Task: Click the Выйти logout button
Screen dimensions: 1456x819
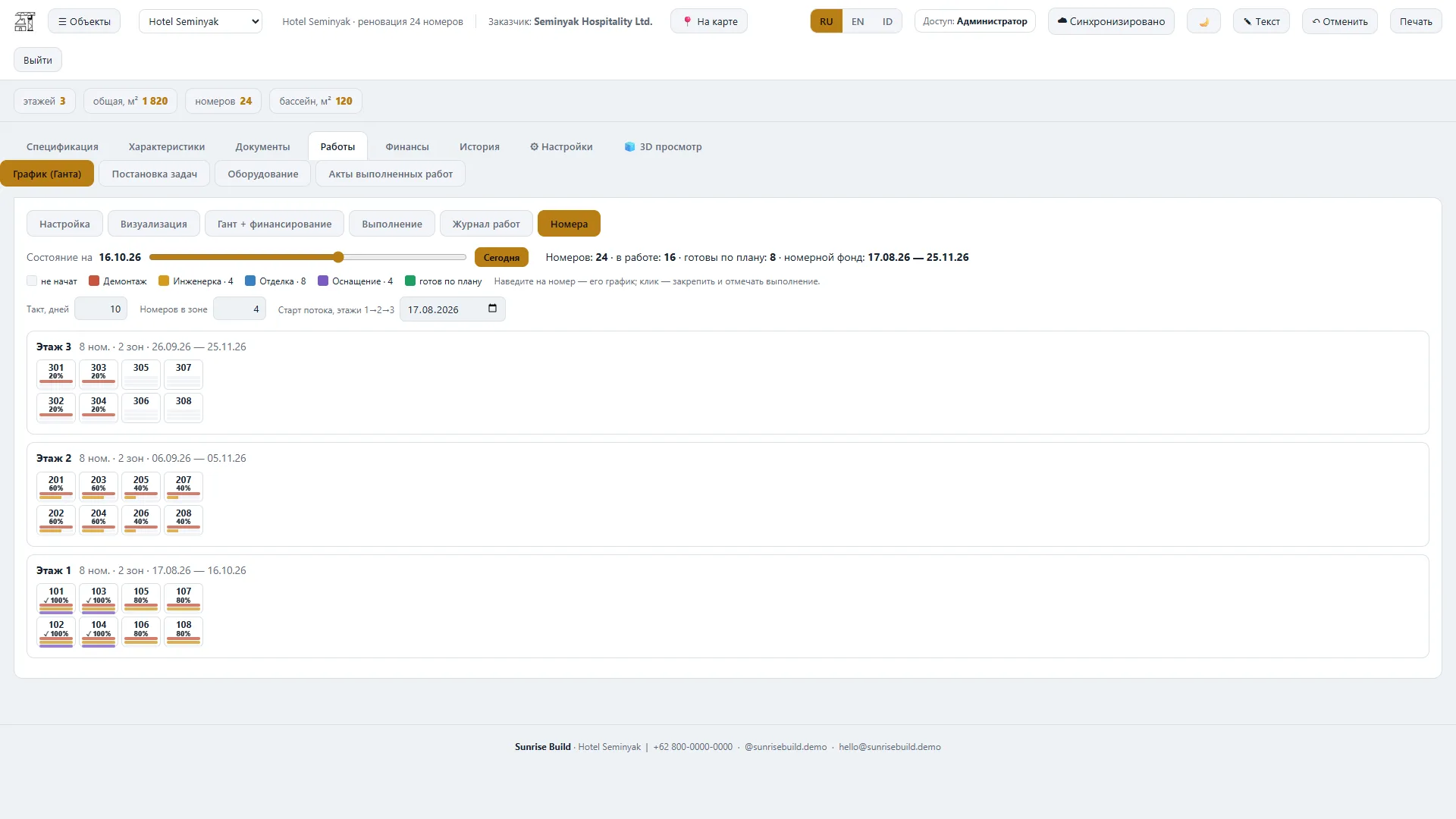Action: click(38, 60)
